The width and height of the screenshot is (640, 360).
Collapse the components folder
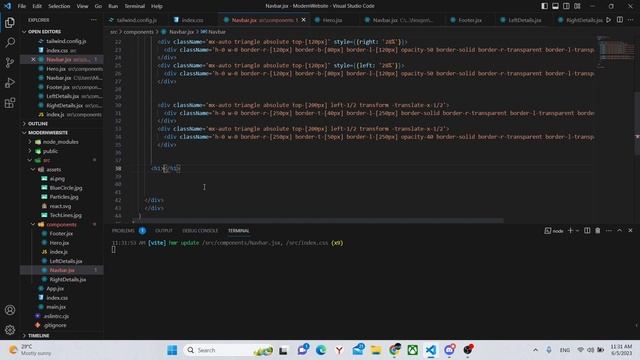click(61, 224)
